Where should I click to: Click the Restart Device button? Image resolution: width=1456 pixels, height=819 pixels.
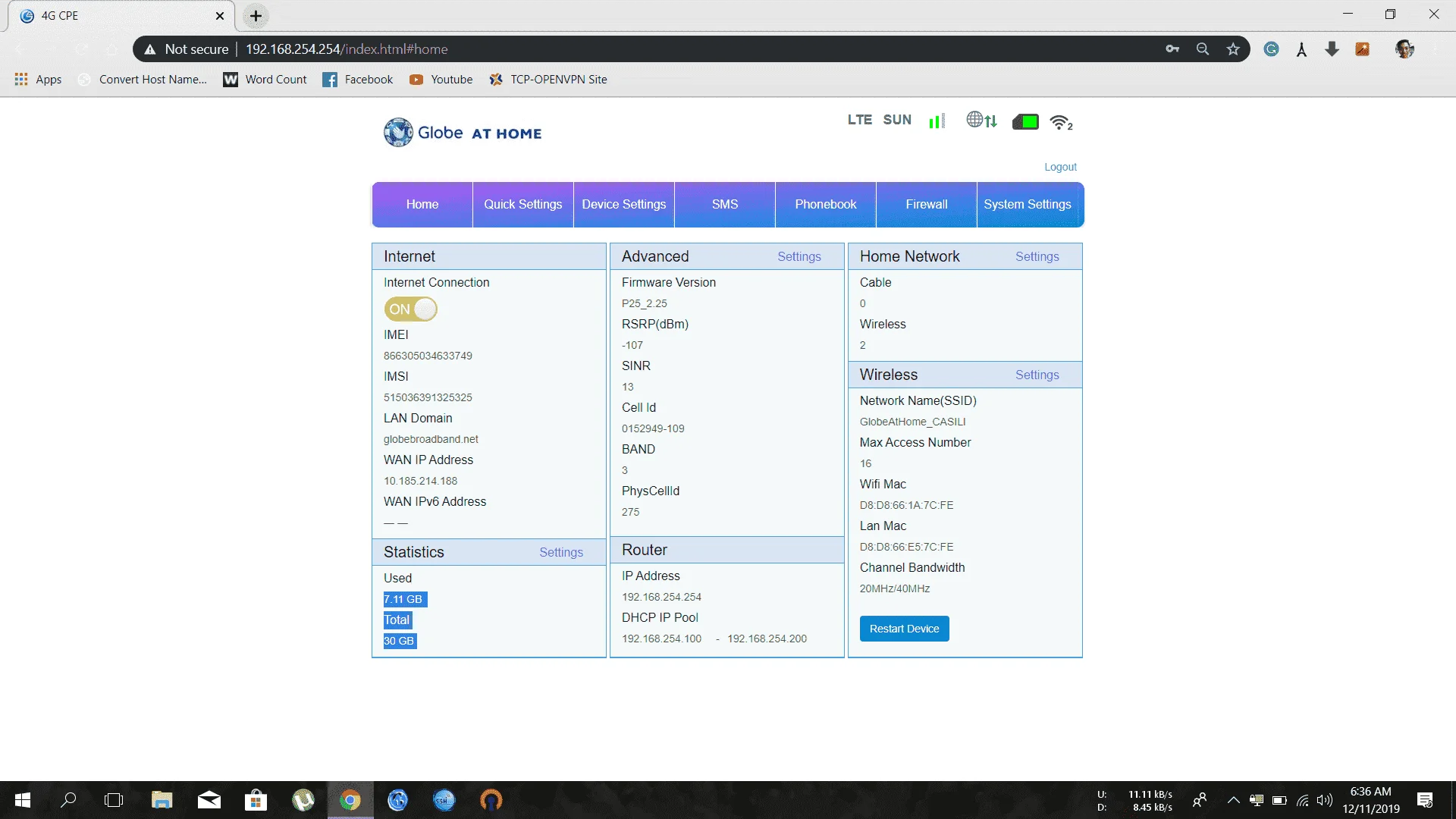pos(904,629)
